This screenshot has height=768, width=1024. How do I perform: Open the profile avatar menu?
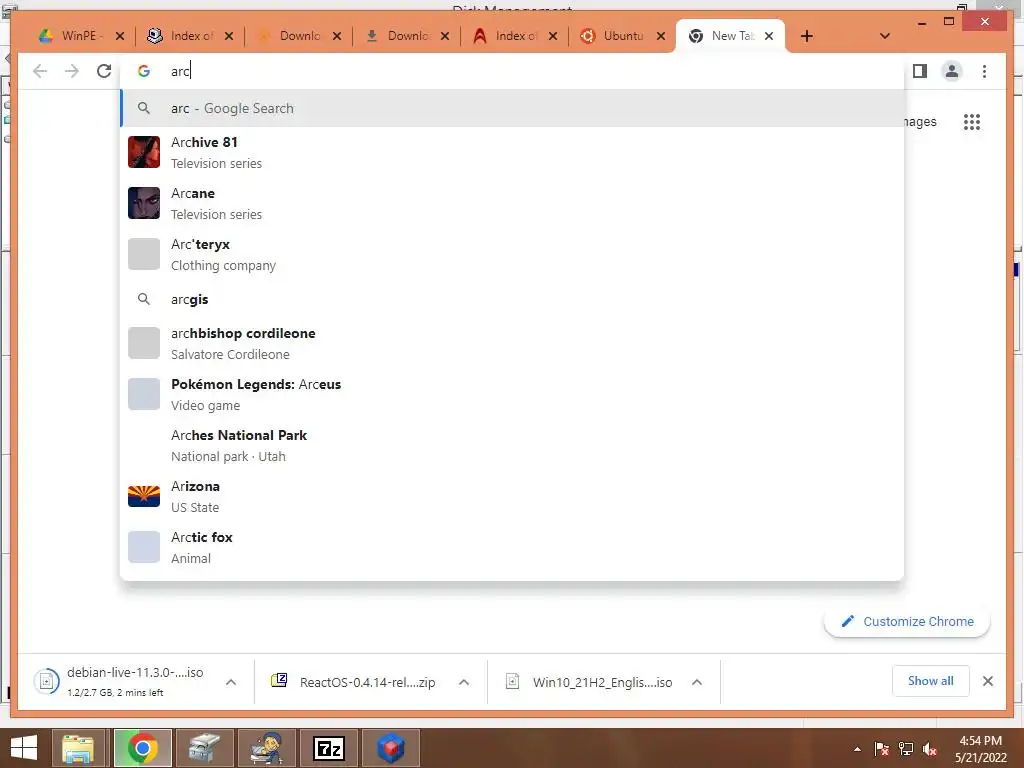(952, 71)
